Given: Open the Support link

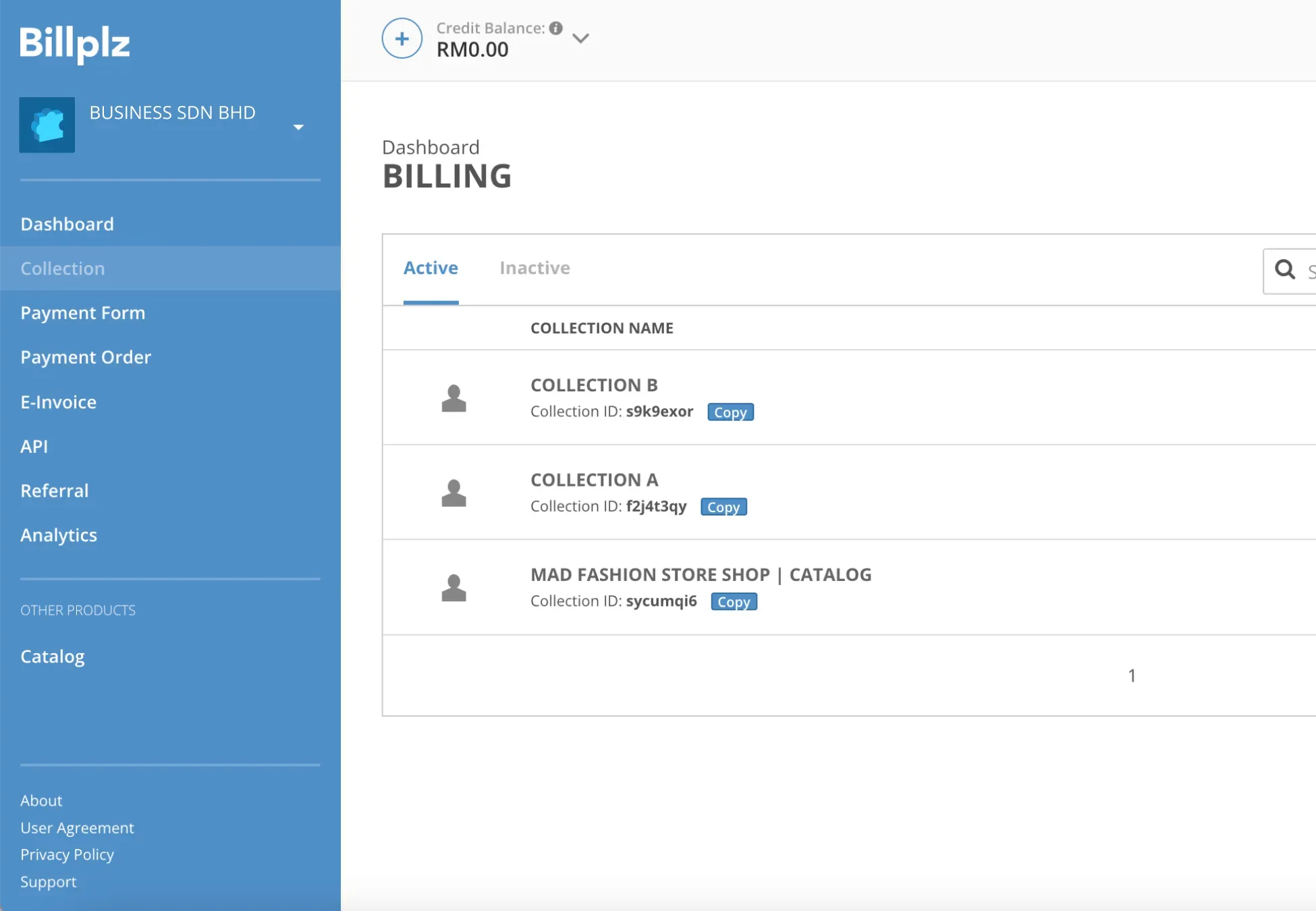Looking at the screenshot, I should pyautogui.click(x=48, y=882).
